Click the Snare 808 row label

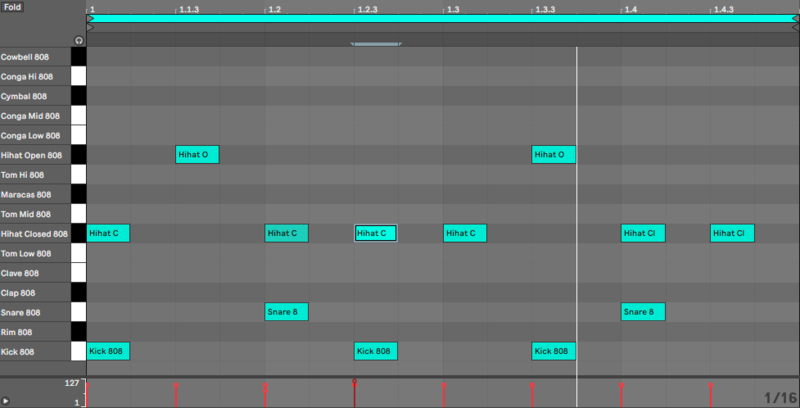click(30, 312)
